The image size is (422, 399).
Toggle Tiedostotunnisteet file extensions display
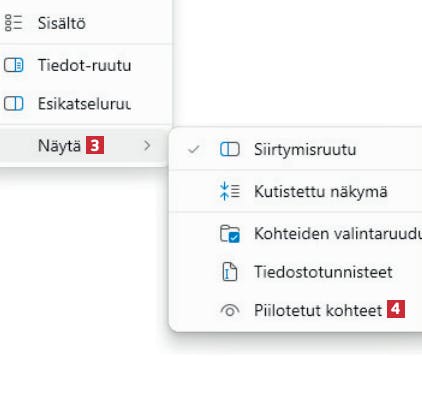(x=295, y=272)
